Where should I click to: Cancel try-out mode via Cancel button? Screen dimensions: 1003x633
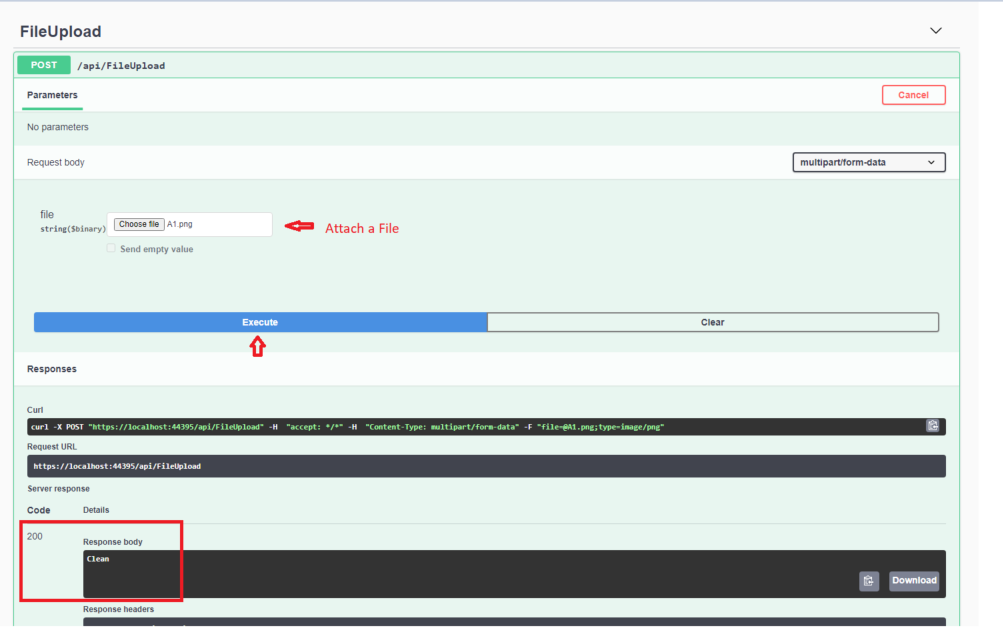coord(912,94)
